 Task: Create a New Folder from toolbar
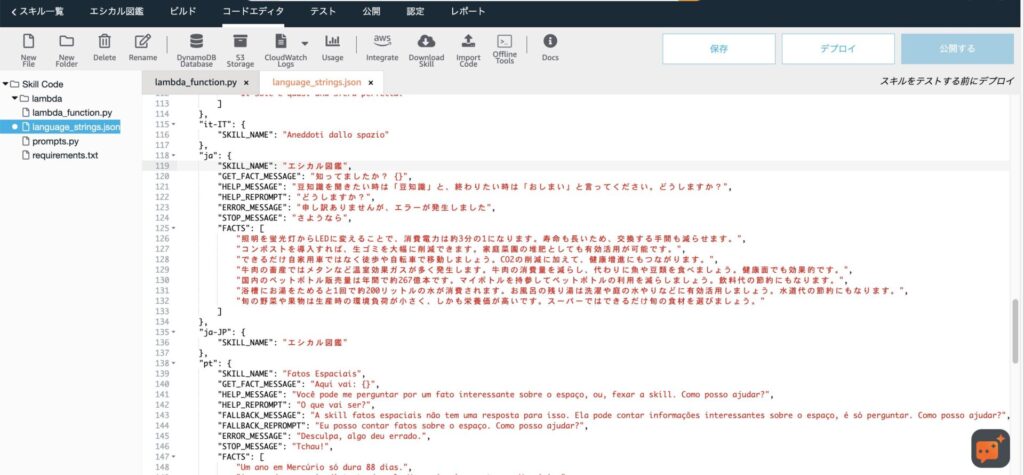[66, 42]
